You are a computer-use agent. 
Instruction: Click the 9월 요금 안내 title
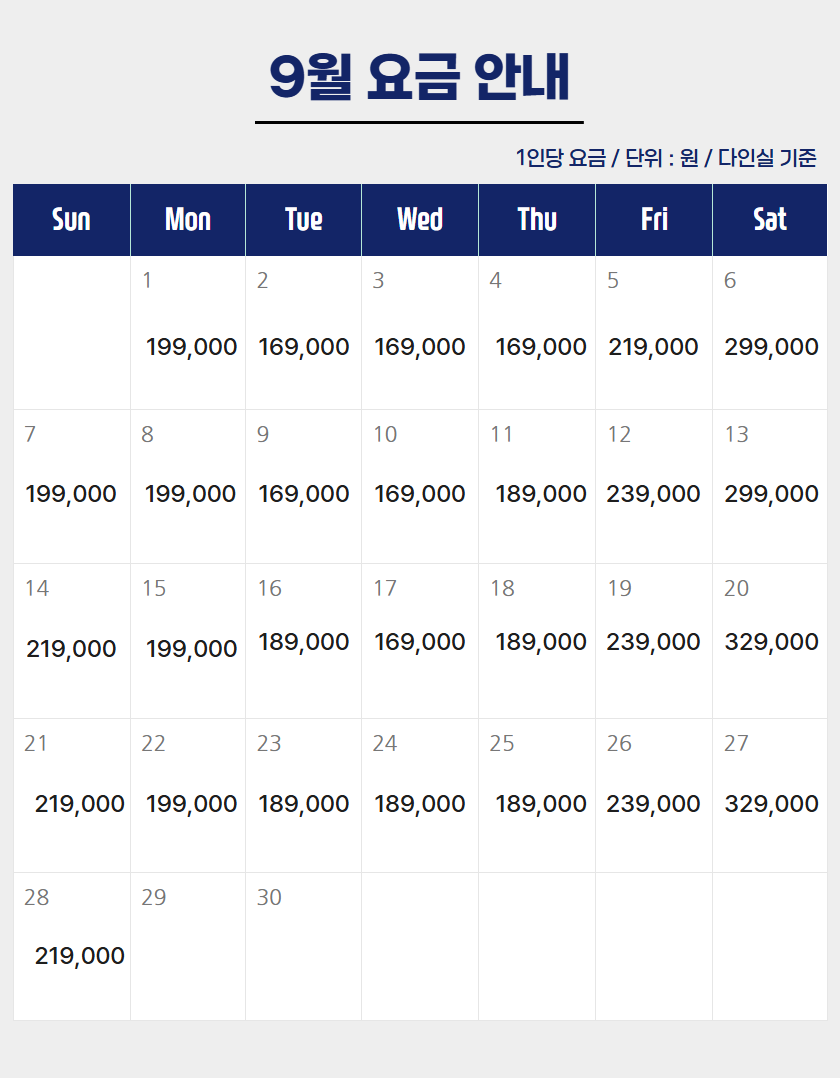419,77
